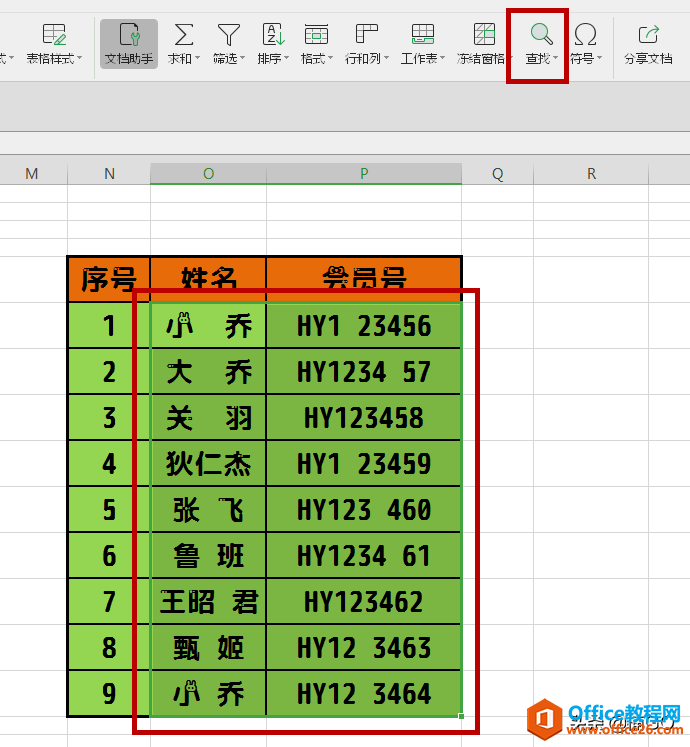Image resolution: width=690 pixels, height=747 pixels.
Task: Click the HY1 23459 cell
Action: tap(364, 464)
